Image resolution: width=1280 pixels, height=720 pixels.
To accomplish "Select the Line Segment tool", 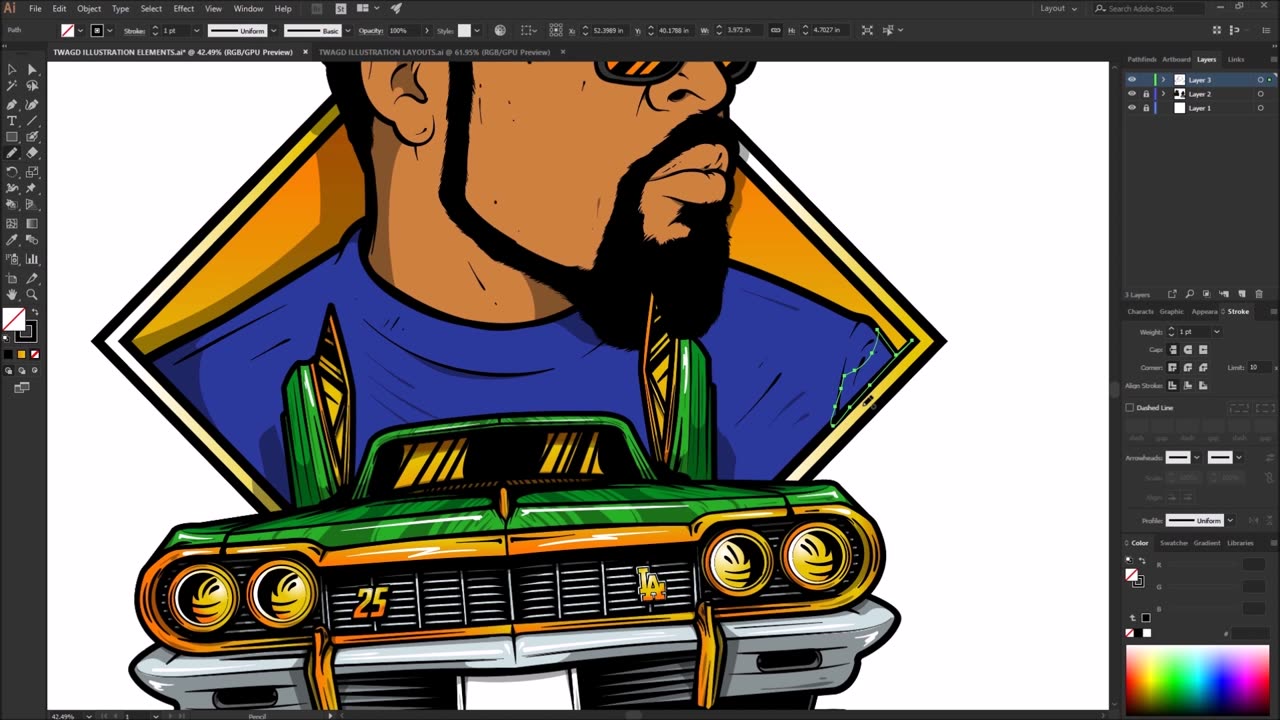I will point(32,121).
